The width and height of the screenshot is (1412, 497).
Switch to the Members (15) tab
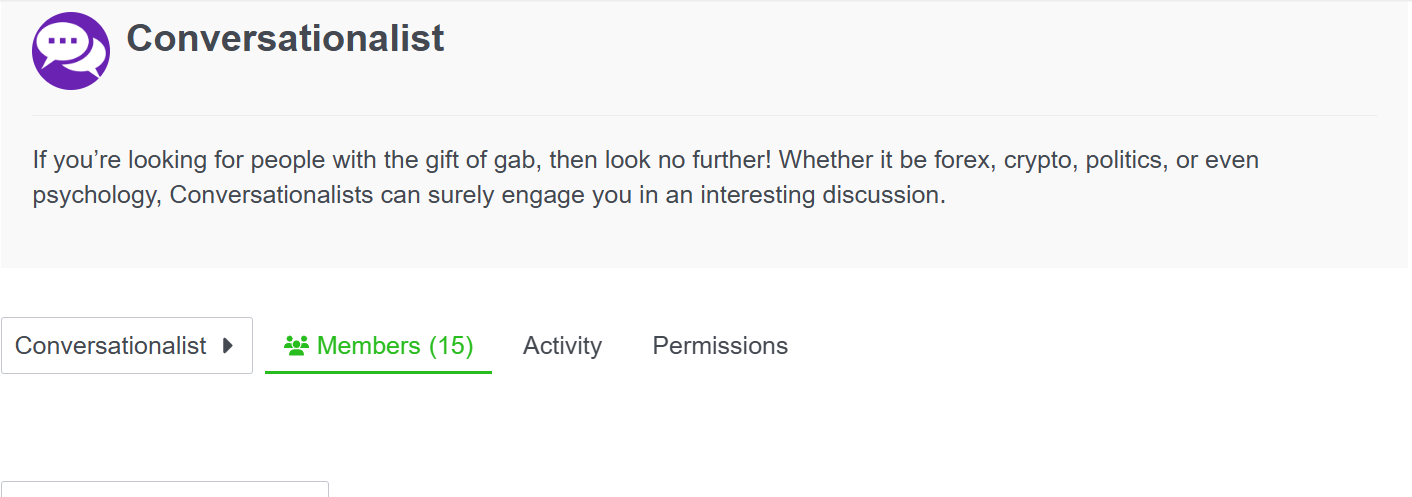[378, 346]
